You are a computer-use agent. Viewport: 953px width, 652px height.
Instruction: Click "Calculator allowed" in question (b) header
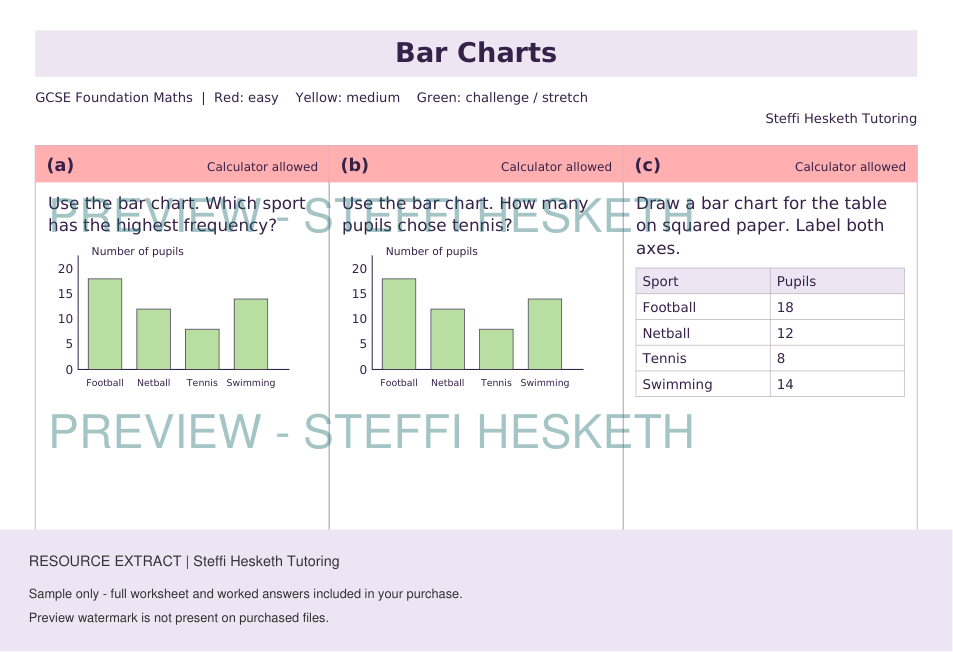click(556, 166)
